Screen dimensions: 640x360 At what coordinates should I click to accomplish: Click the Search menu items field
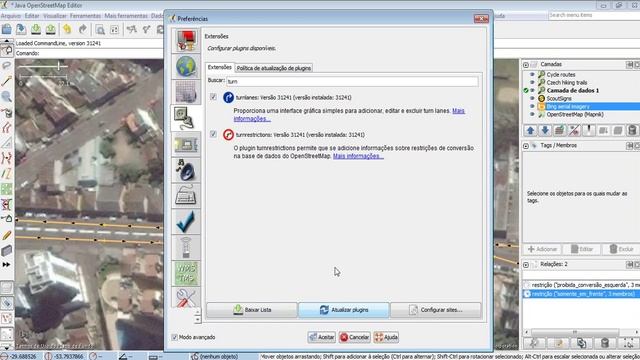pyautogui.click(x=594, y=15)
